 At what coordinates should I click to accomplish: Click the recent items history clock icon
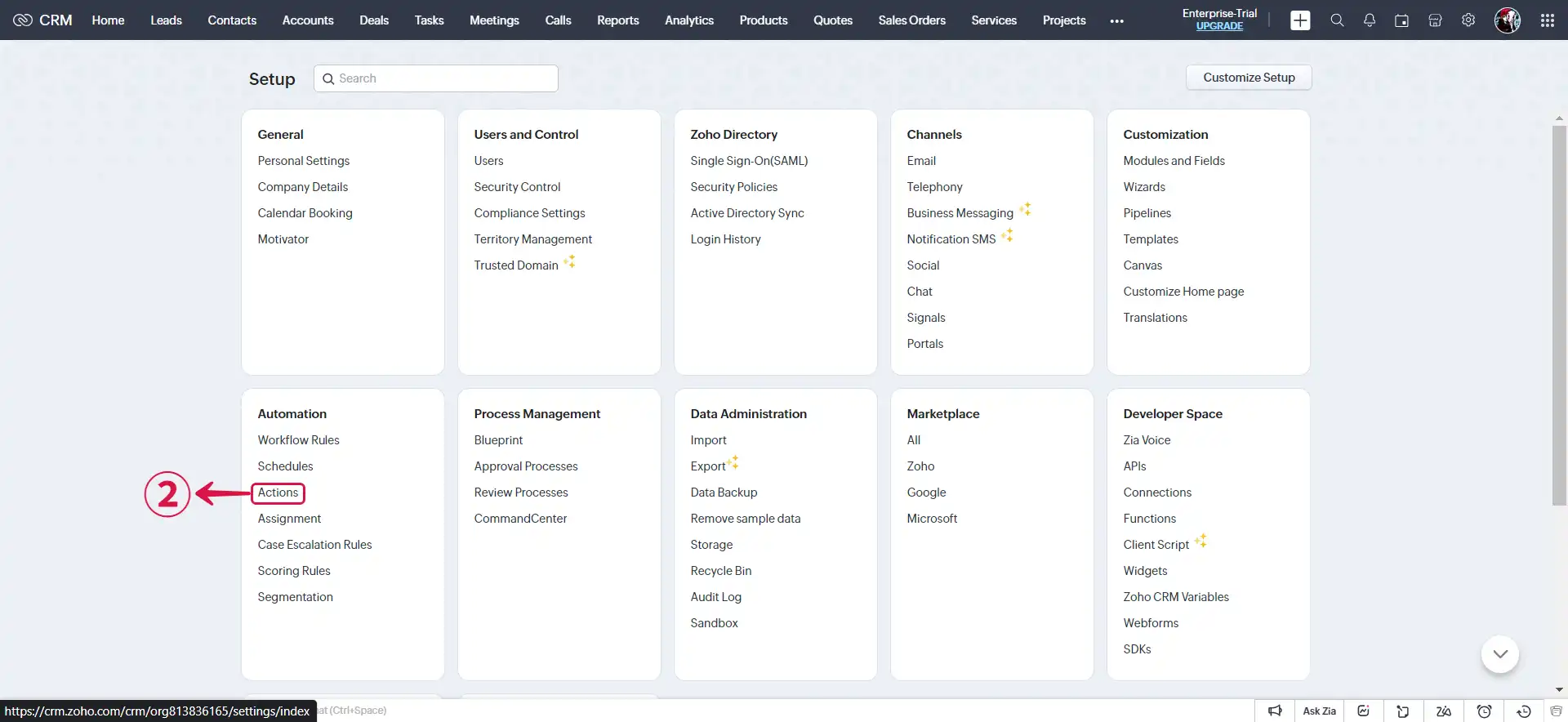(1524, 711)
